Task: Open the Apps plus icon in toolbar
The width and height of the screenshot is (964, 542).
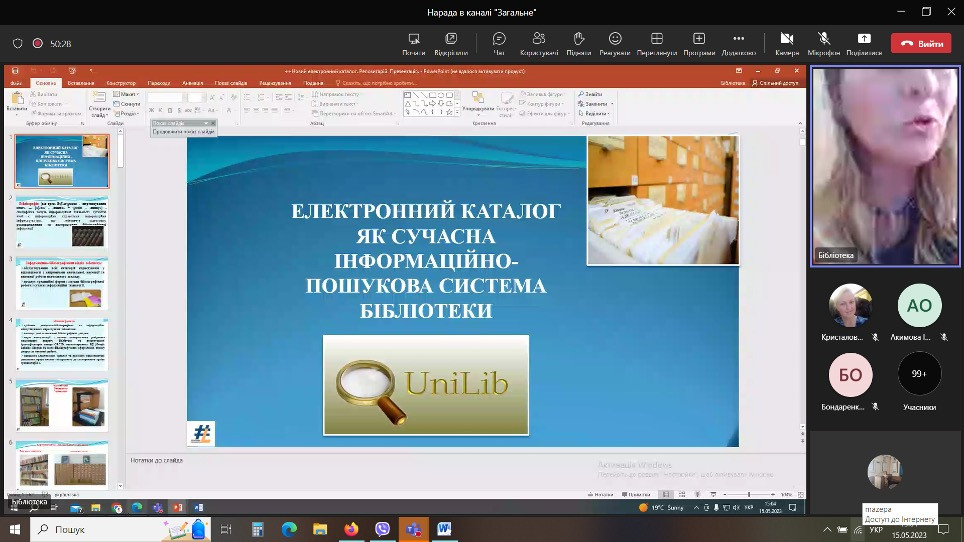Action: [699, 40]
